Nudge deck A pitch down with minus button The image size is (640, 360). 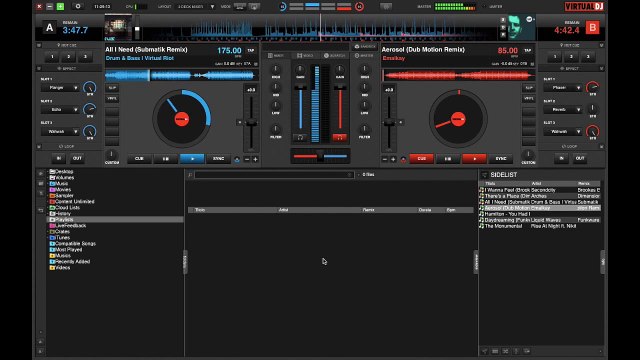[247, 159]
